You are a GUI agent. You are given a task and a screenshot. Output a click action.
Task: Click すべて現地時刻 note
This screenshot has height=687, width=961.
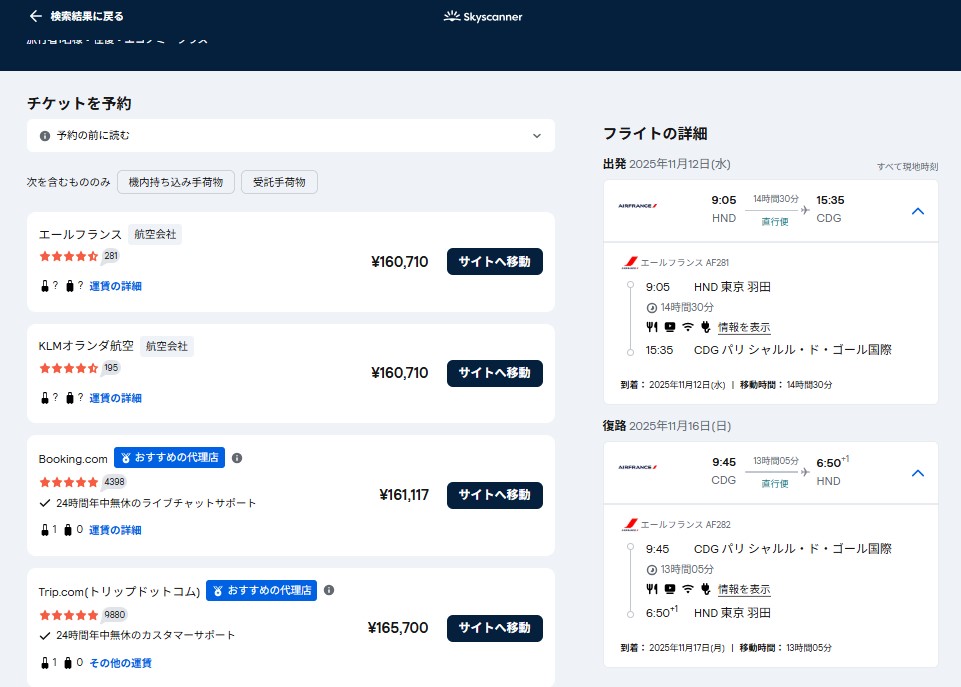(907, 167)
